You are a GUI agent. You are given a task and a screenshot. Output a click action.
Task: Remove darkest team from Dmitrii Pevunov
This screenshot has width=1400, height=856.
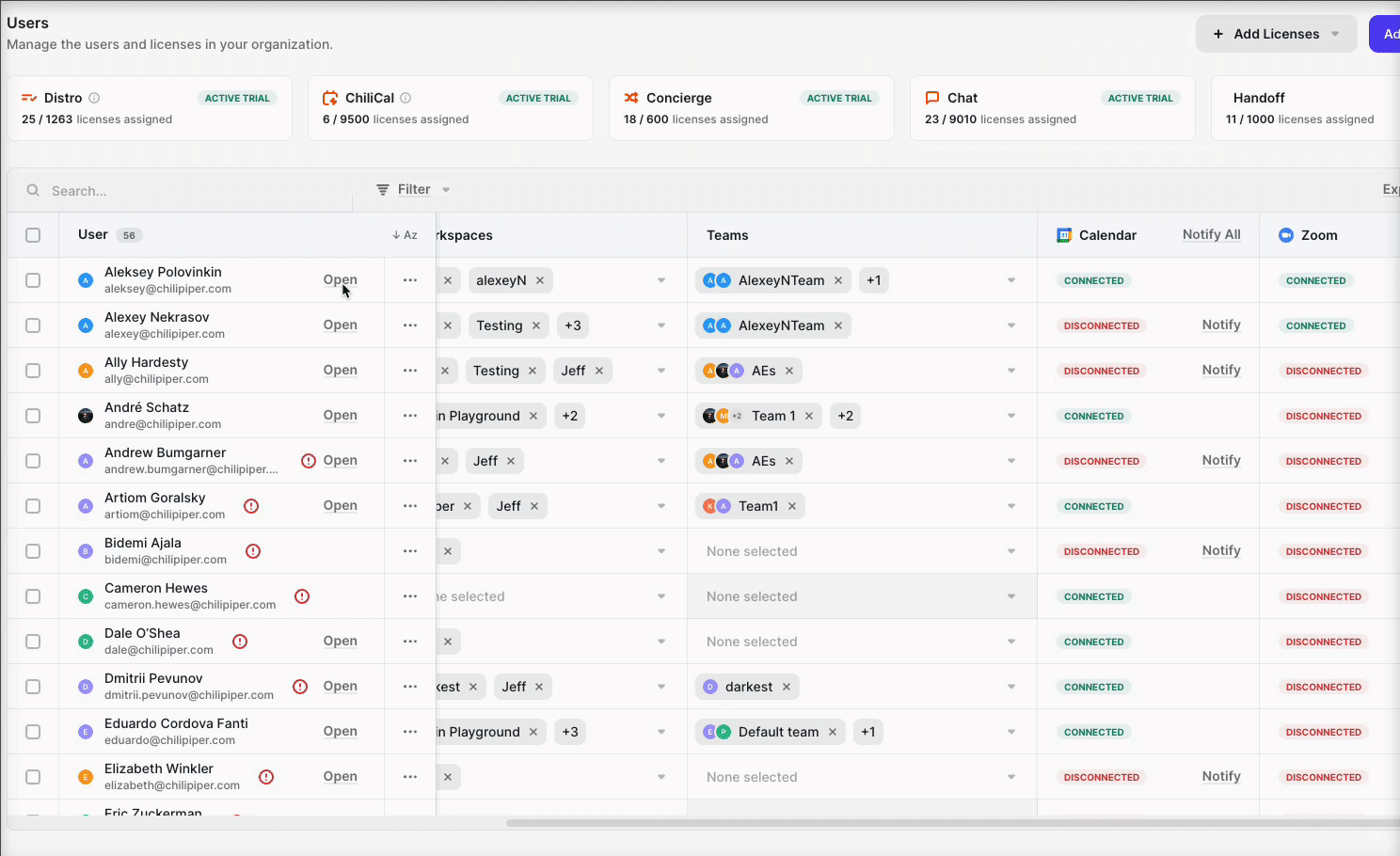[x=787, y=687]
